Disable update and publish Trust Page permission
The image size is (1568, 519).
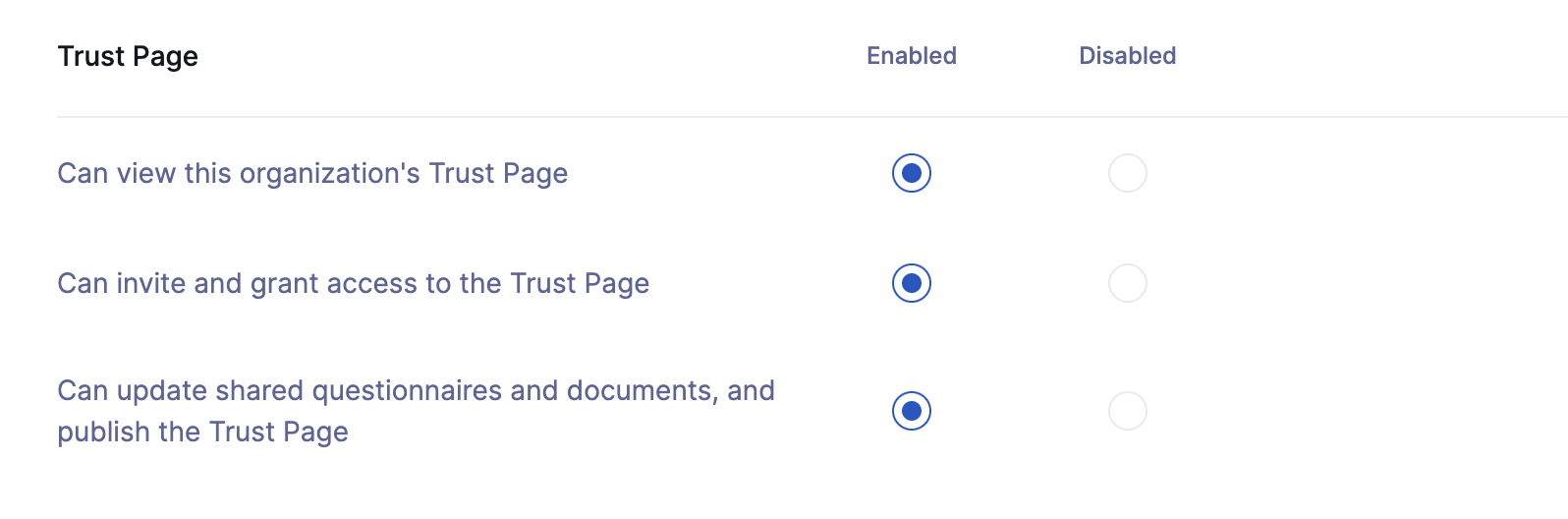coord(1128,411)
